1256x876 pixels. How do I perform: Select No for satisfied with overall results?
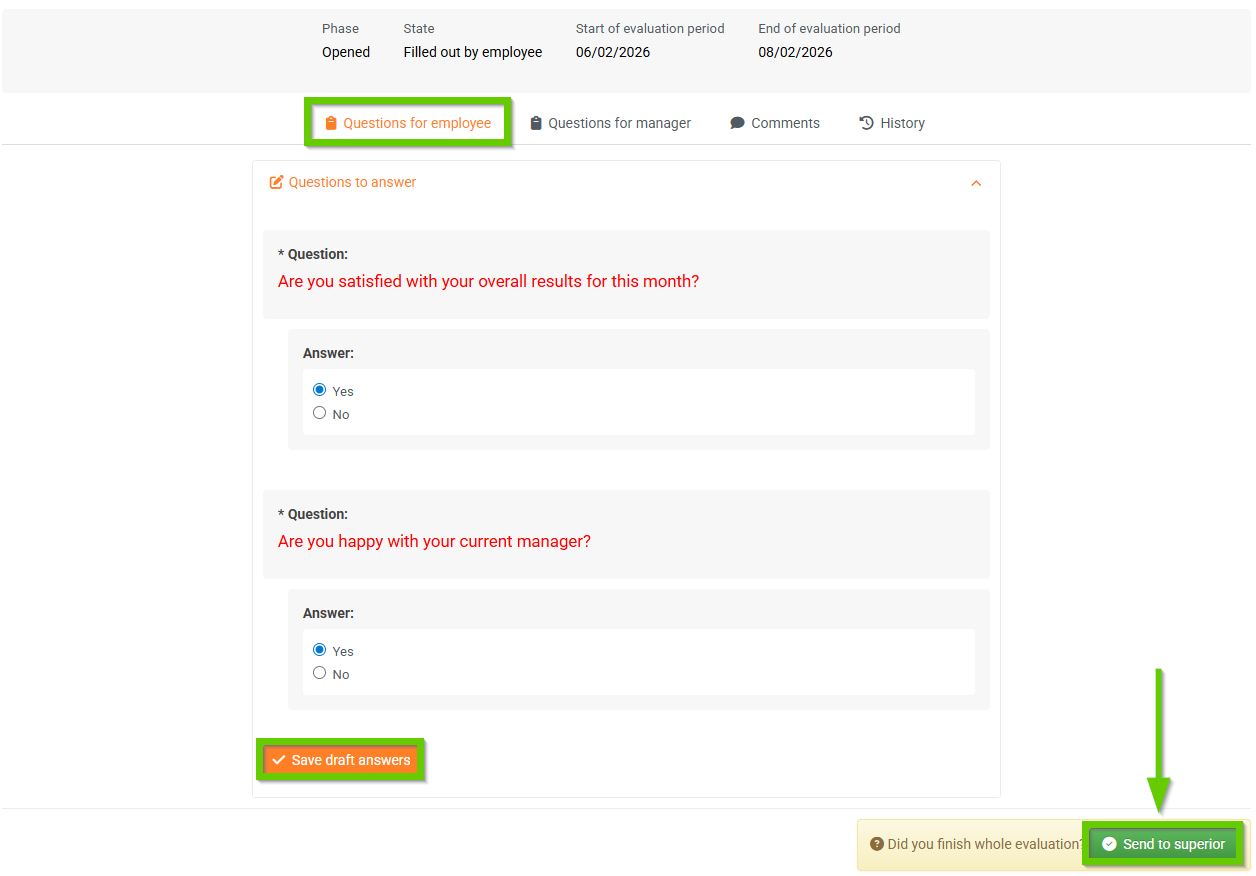[x=320, y=413]
